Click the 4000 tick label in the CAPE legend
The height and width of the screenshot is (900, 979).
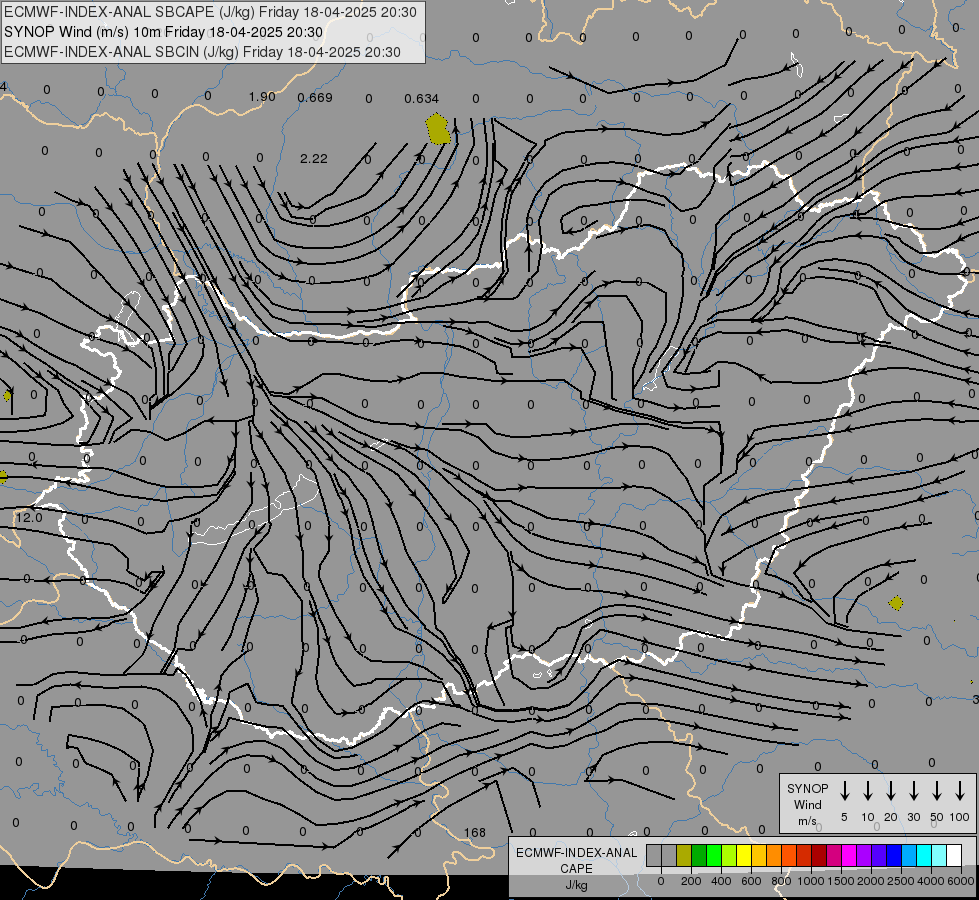click(931, 881)
